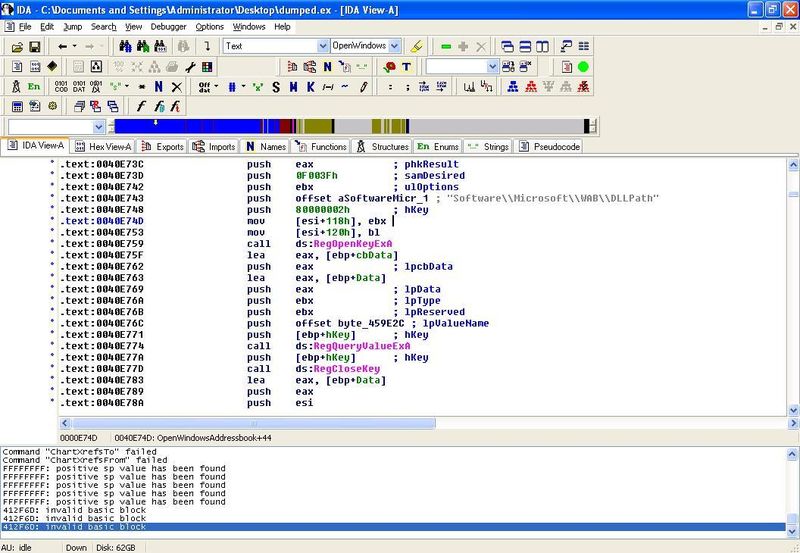This screenshot has width=800, height=553.
Task: Open the Options menu
Action: 210,27
